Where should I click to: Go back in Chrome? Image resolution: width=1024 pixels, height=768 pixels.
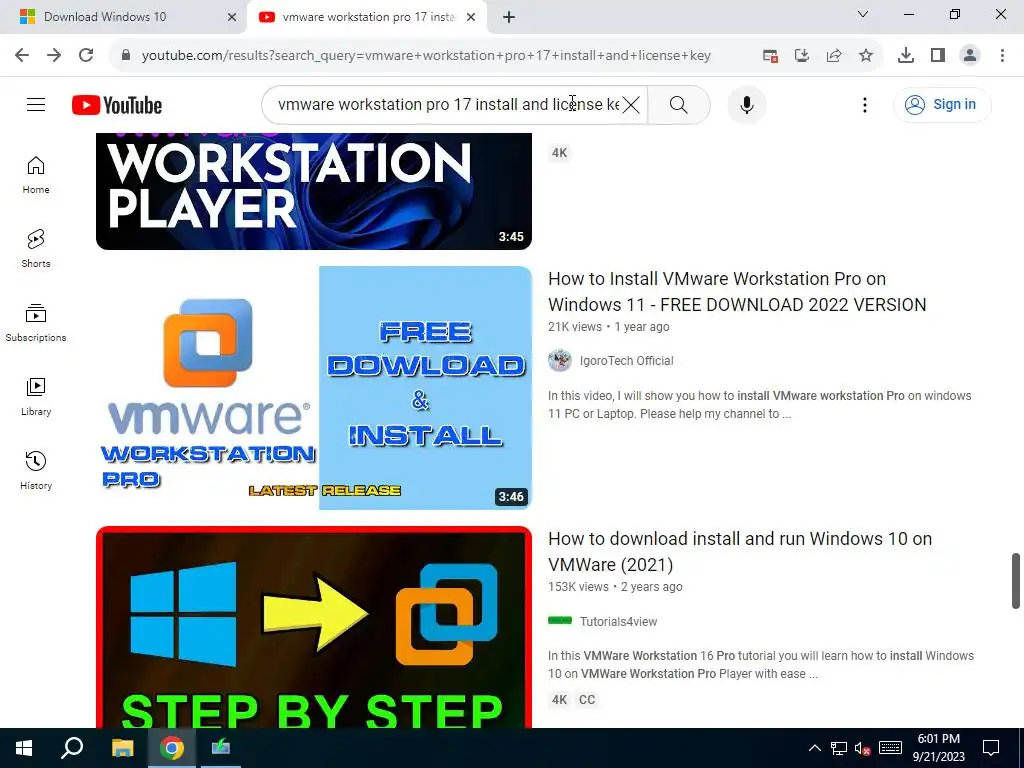pyautogui.click(x=22, y=55)
